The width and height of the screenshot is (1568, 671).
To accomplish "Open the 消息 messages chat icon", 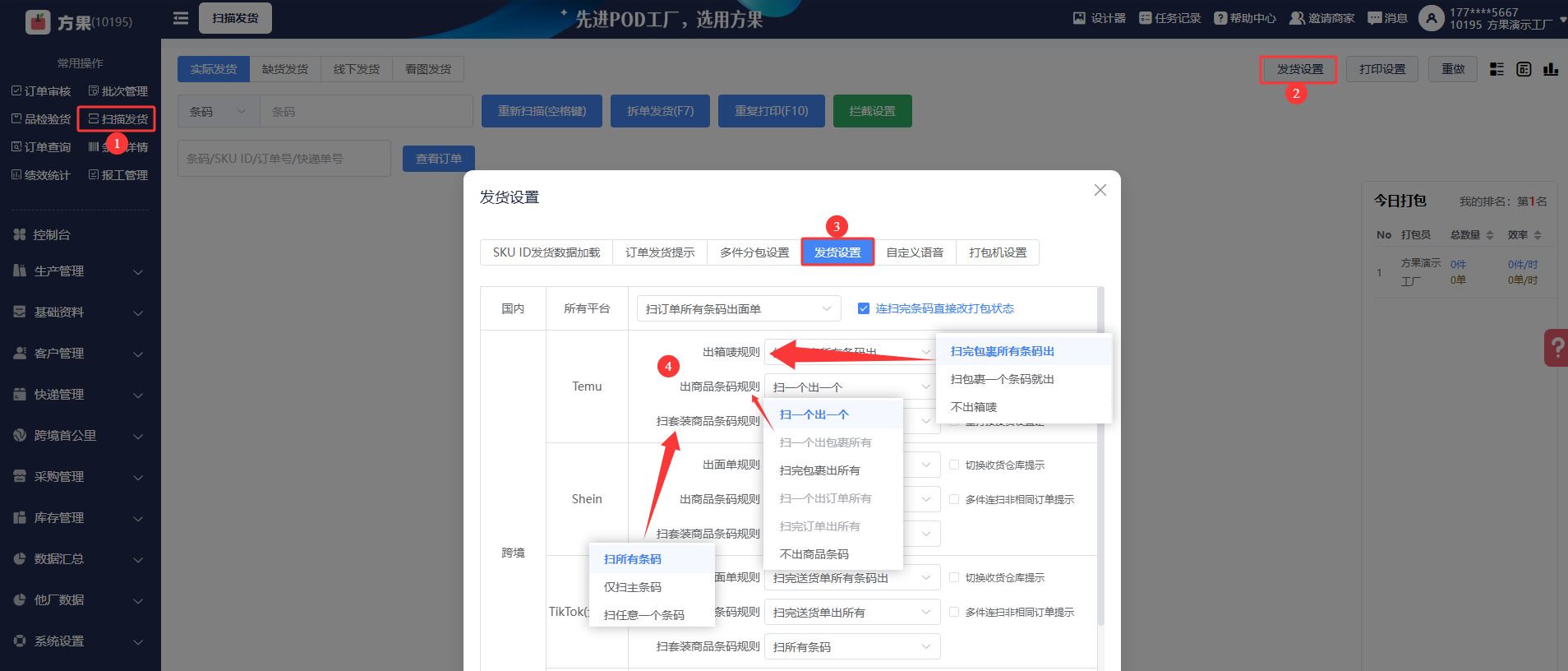I will point(1374,18).
